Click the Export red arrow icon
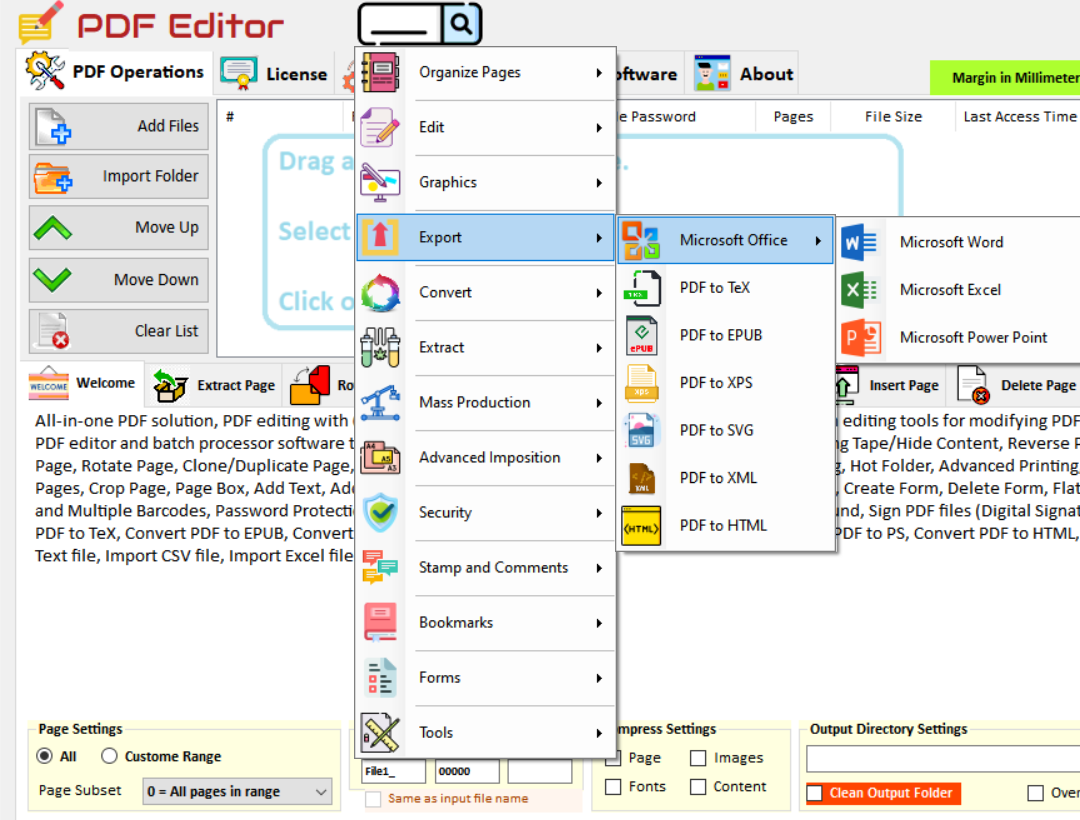1080x820 pixels. pyautogui.click(x=380, y=238)
